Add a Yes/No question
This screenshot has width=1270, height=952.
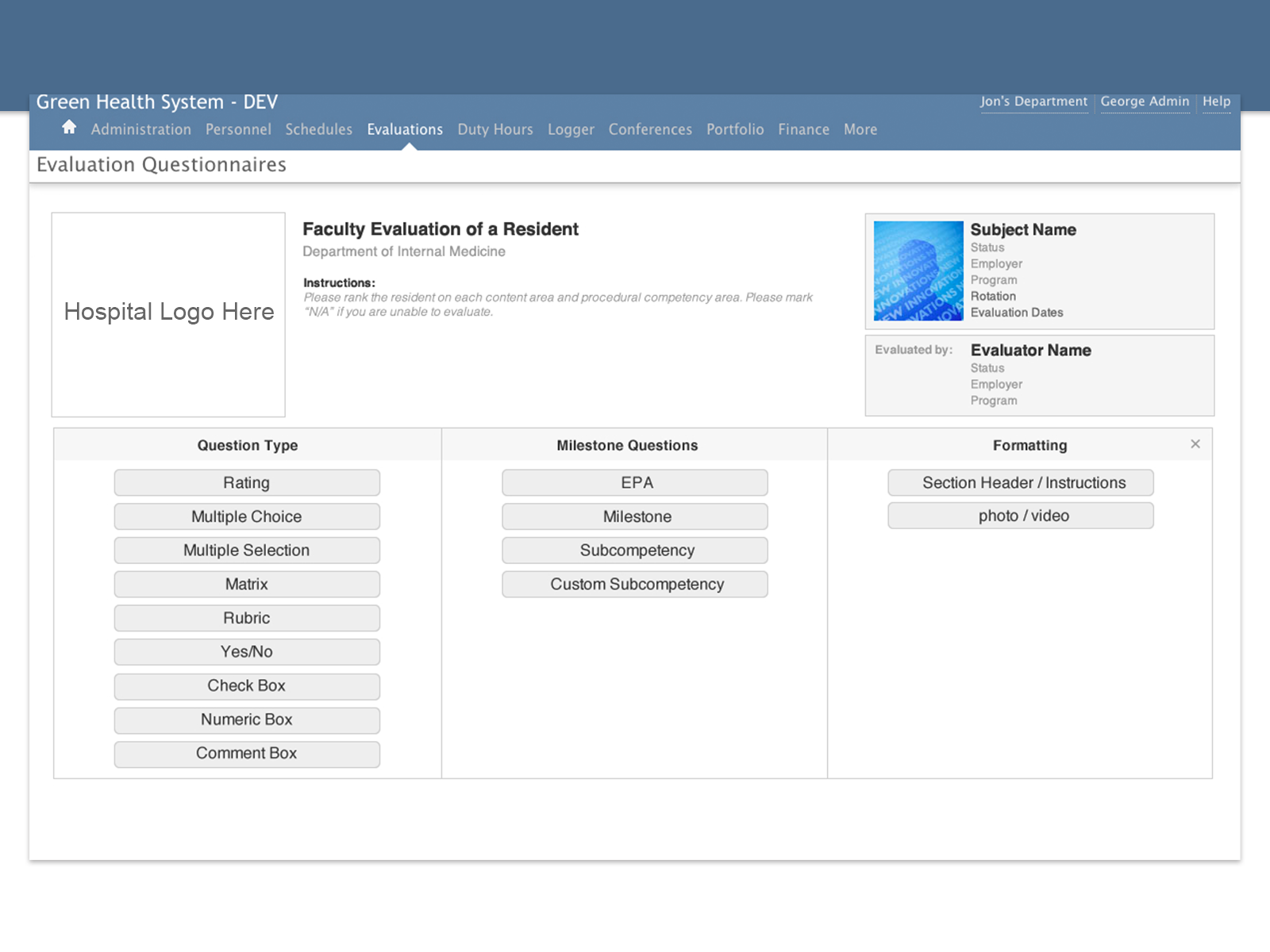point(247,651)
